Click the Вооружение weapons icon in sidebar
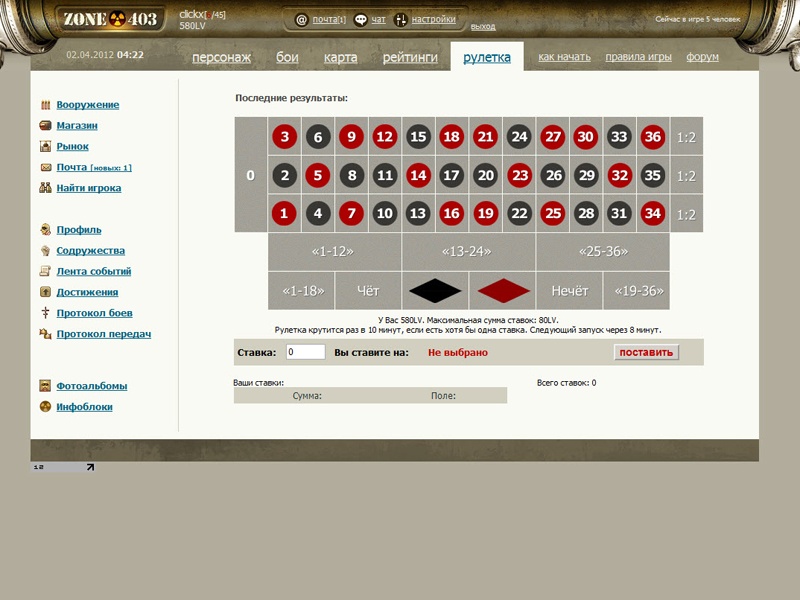The image size is (800, 600). pos(45,105)
